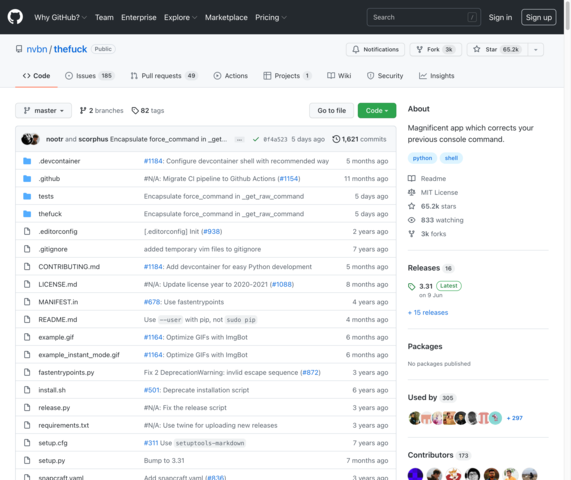Click the python topic tag

click(x=422, y=158)
